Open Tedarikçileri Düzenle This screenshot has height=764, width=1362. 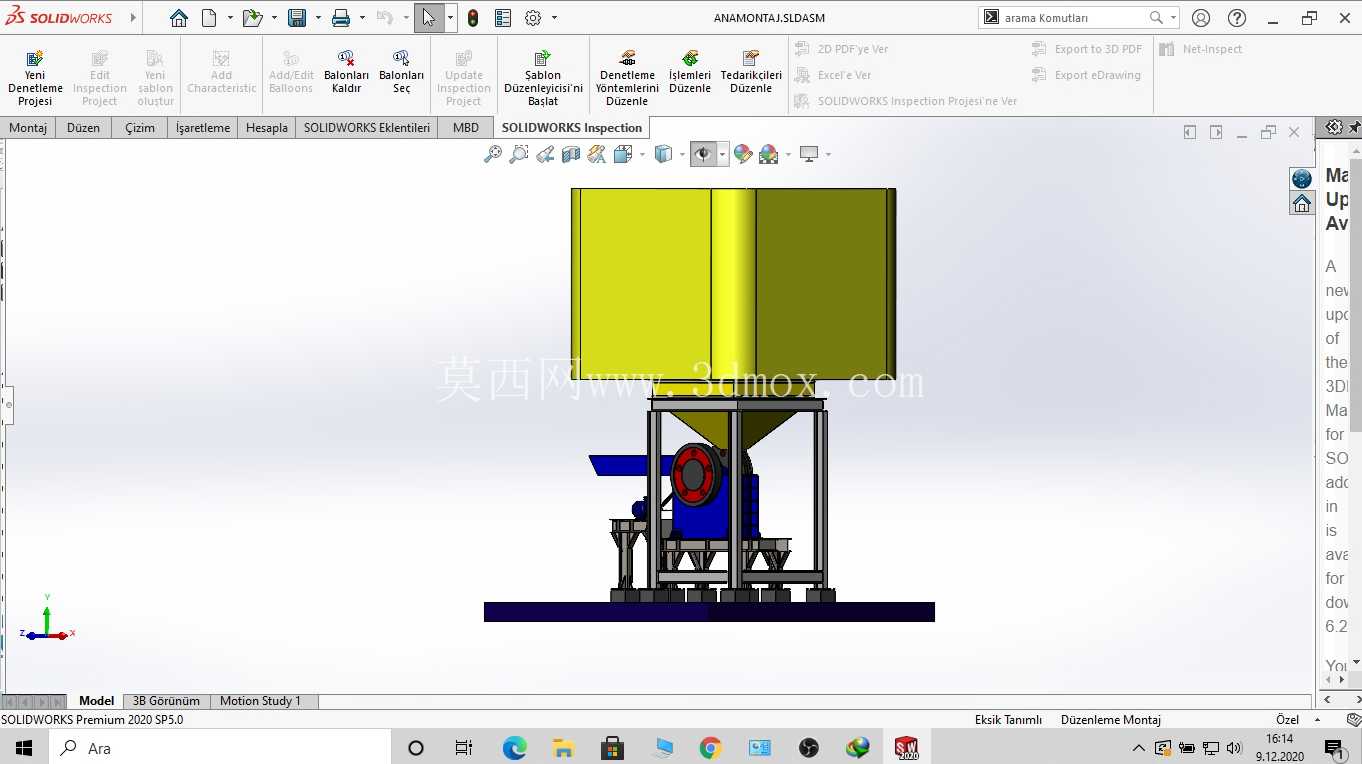pyautogui.click(x=751, y=72)
